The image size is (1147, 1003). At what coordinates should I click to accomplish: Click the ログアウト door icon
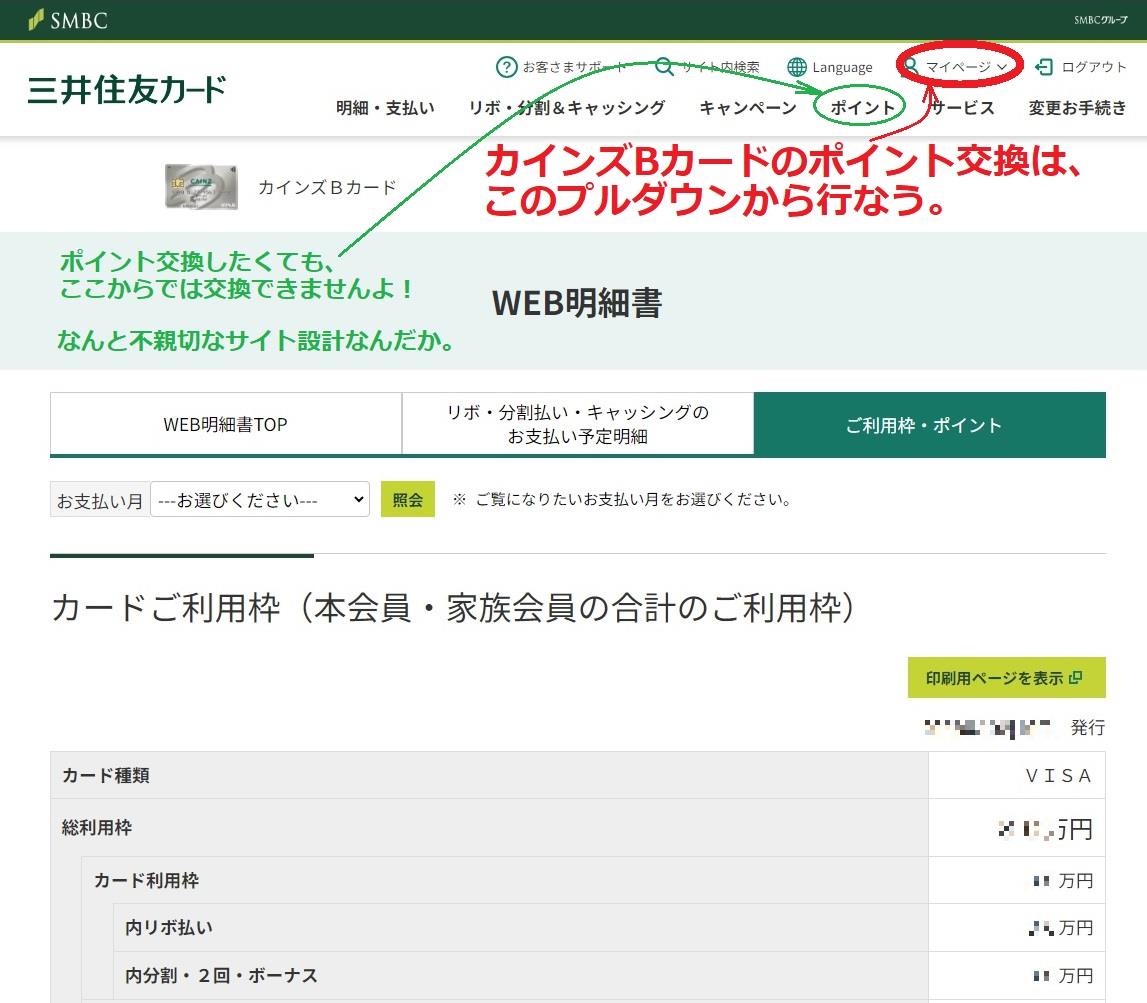tap(1044, 67)
